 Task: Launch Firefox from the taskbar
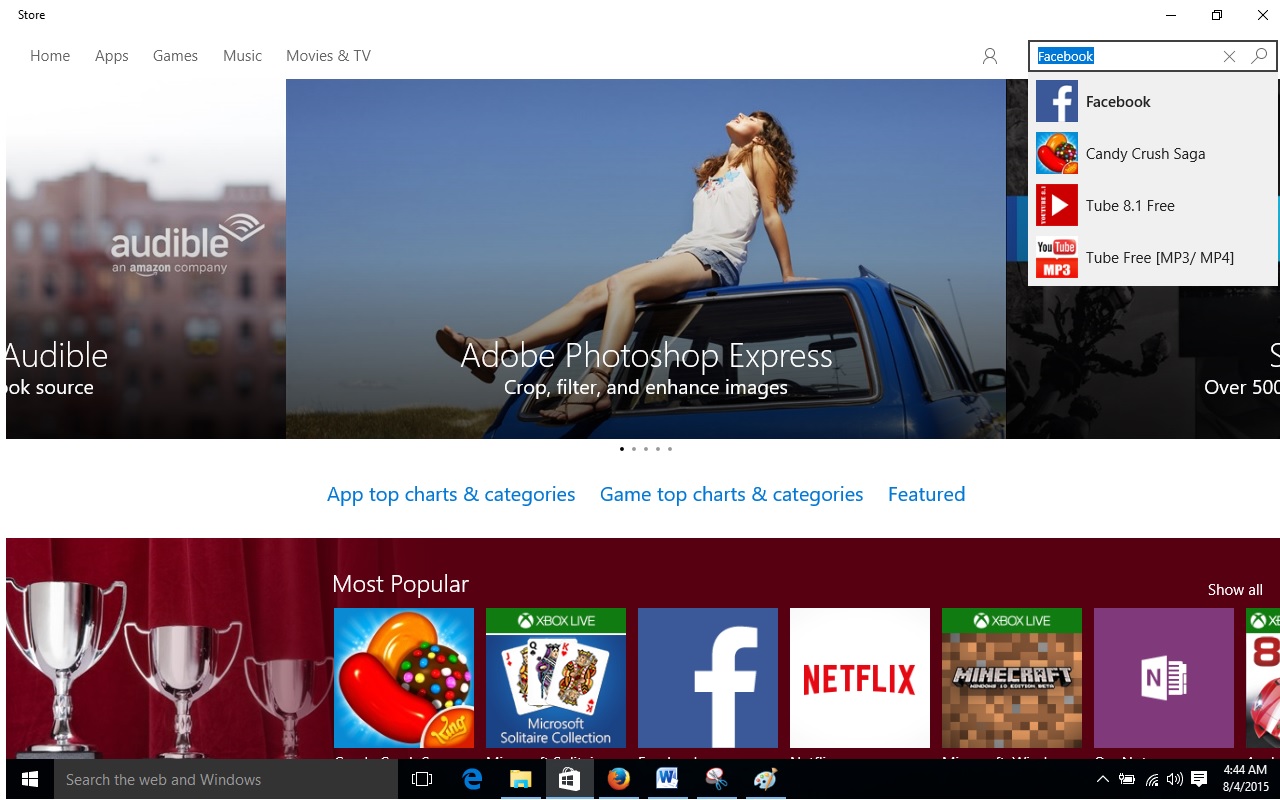[x=619, y=779]
